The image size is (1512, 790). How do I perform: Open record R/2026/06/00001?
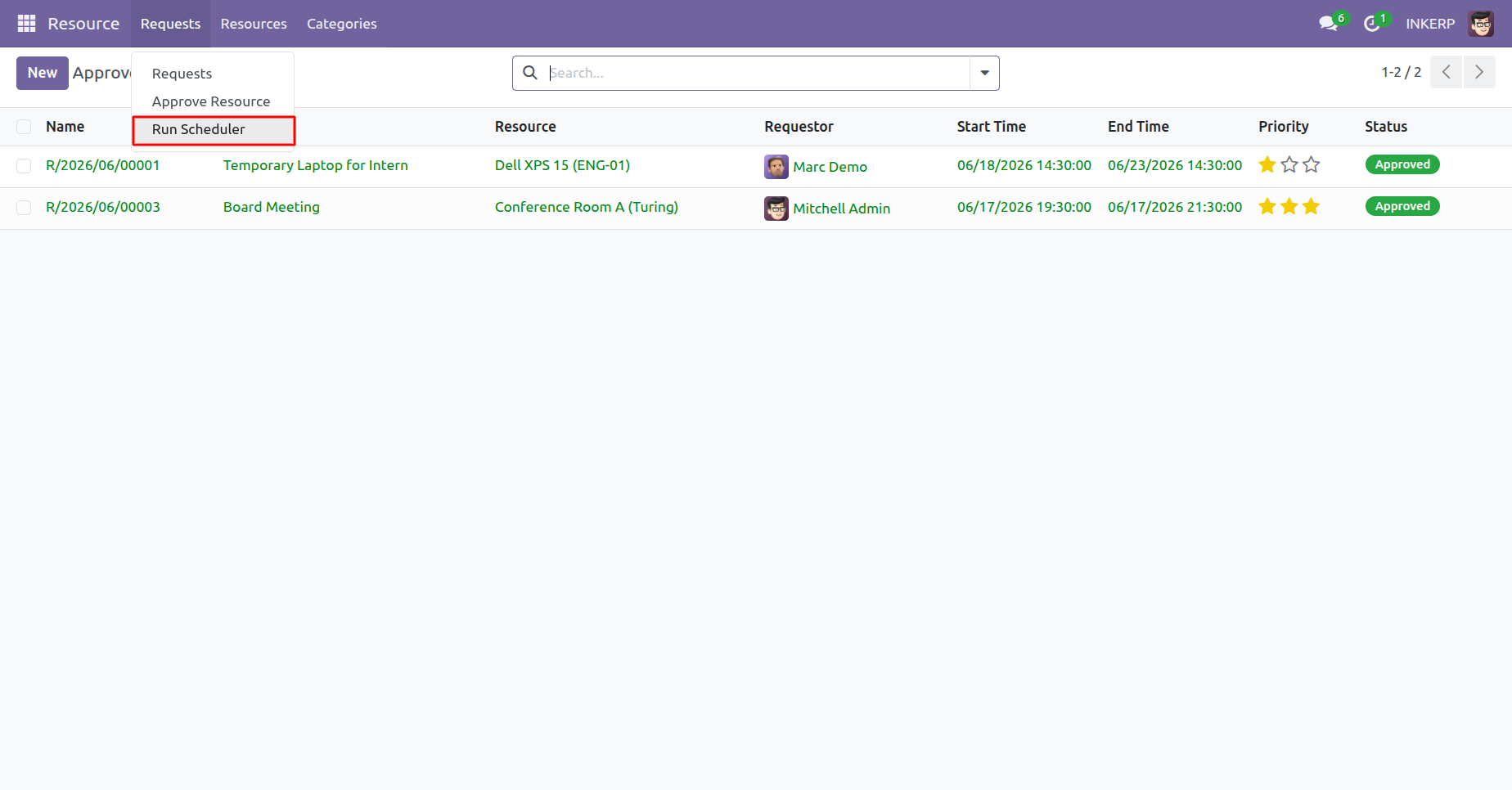[x=103, y=165]
